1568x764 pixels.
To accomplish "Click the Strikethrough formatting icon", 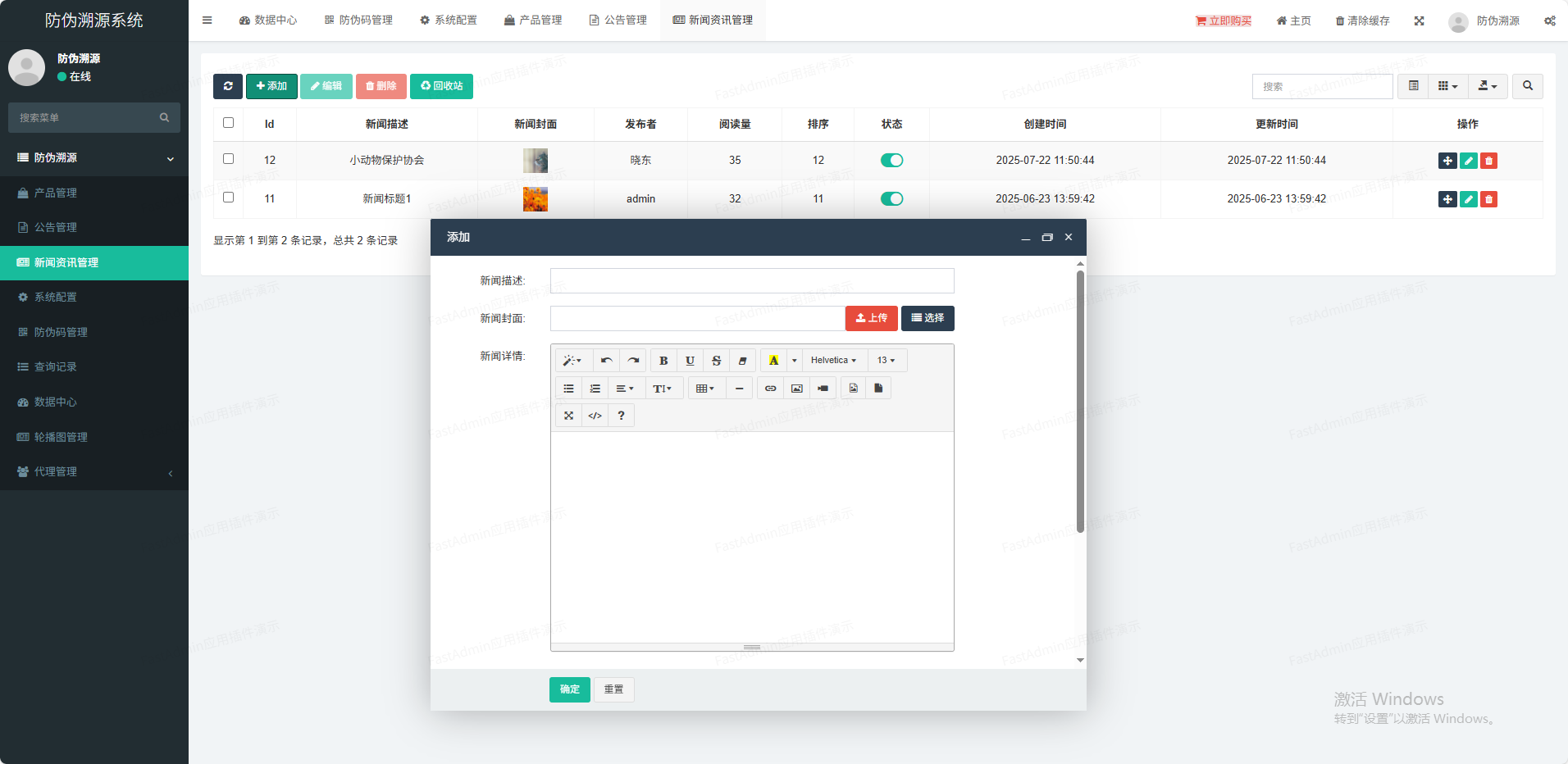I will (x=716, y=361).
